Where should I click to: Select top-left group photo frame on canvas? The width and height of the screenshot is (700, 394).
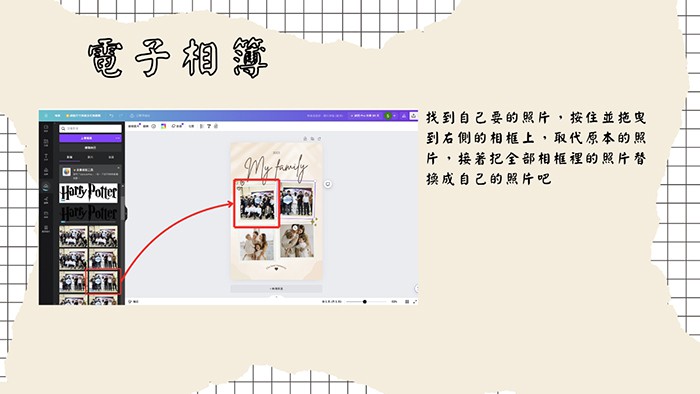tap(257, 203)
